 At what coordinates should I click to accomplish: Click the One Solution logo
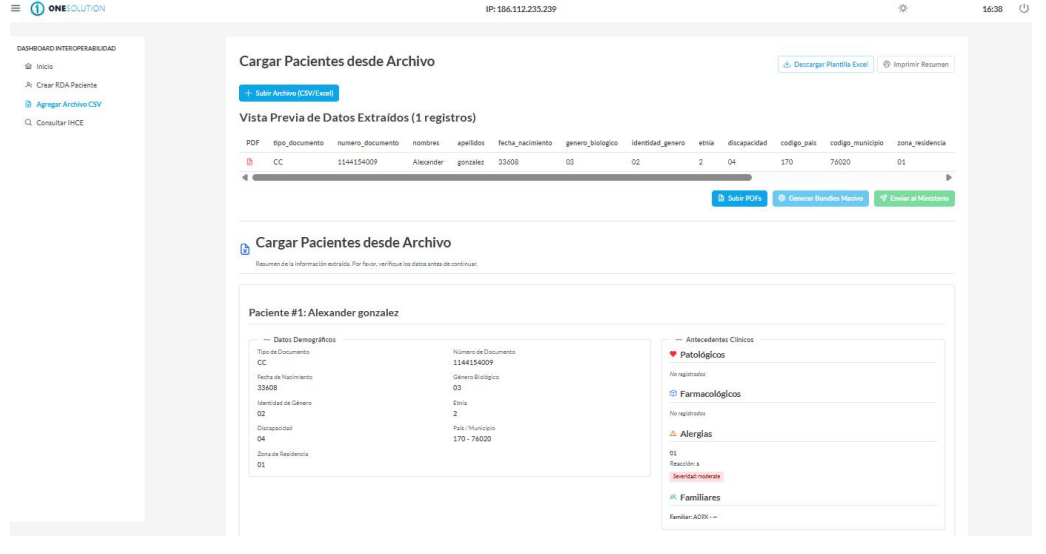pyautogui.click(x=67, y=9)
